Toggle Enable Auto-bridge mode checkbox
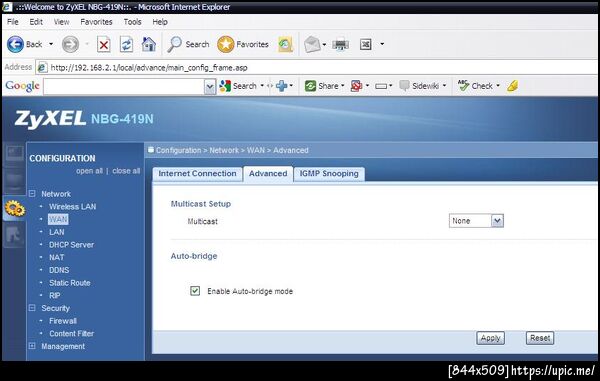This screenshot has height=381, width=600. pyautogui.click(x=195, y=291)
